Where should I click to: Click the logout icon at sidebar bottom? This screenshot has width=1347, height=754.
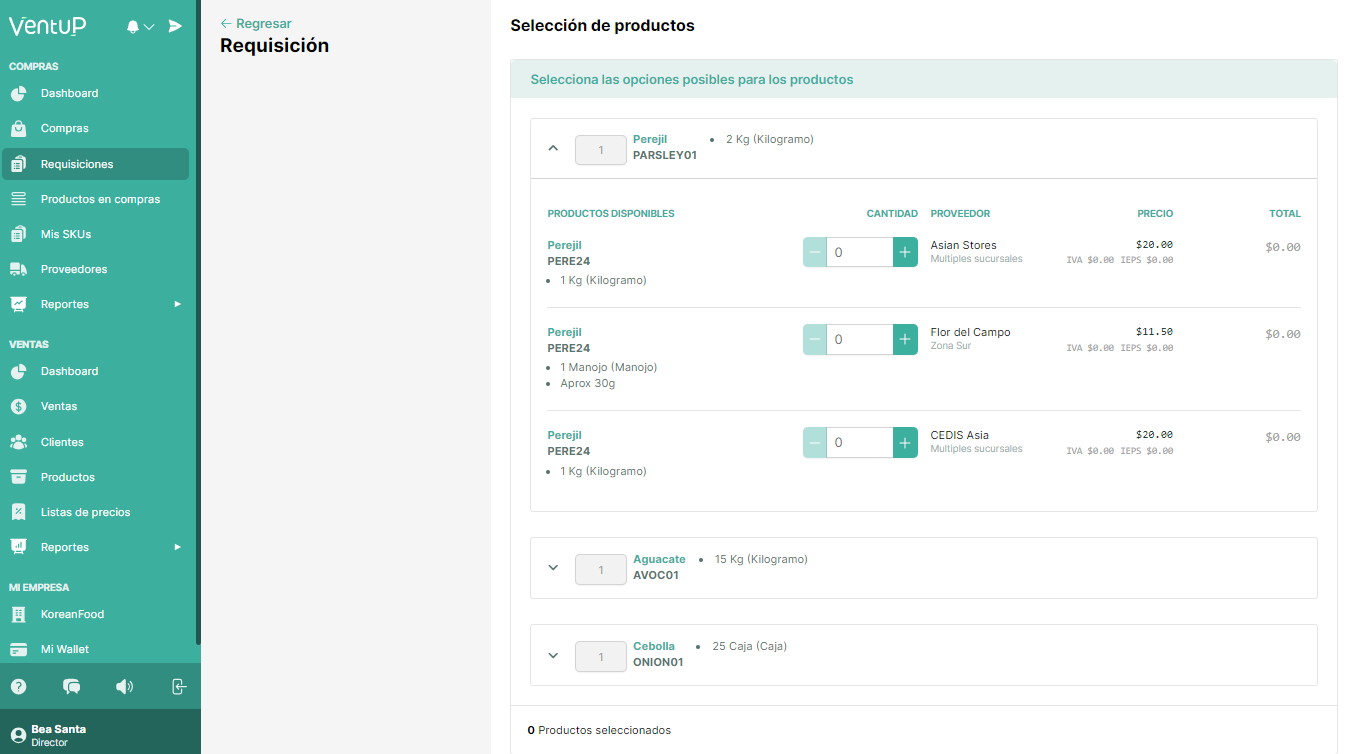pyautogui.click(x=178, y=687)
